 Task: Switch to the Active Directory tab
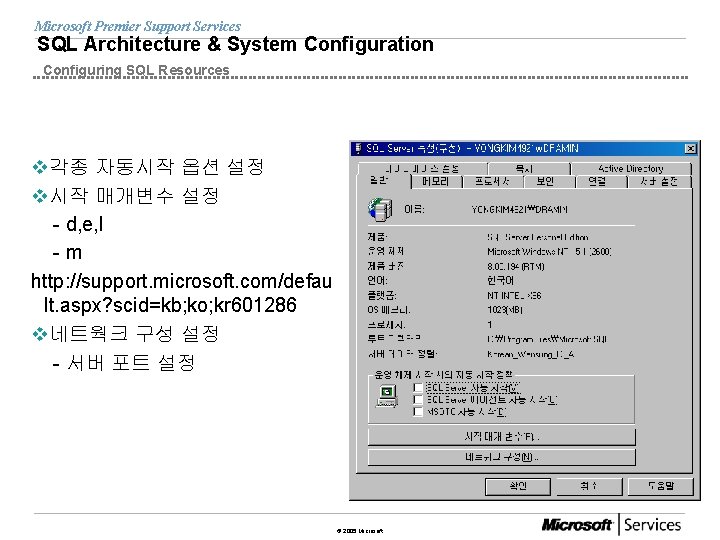pyautogui.click(x=631, y=169)
